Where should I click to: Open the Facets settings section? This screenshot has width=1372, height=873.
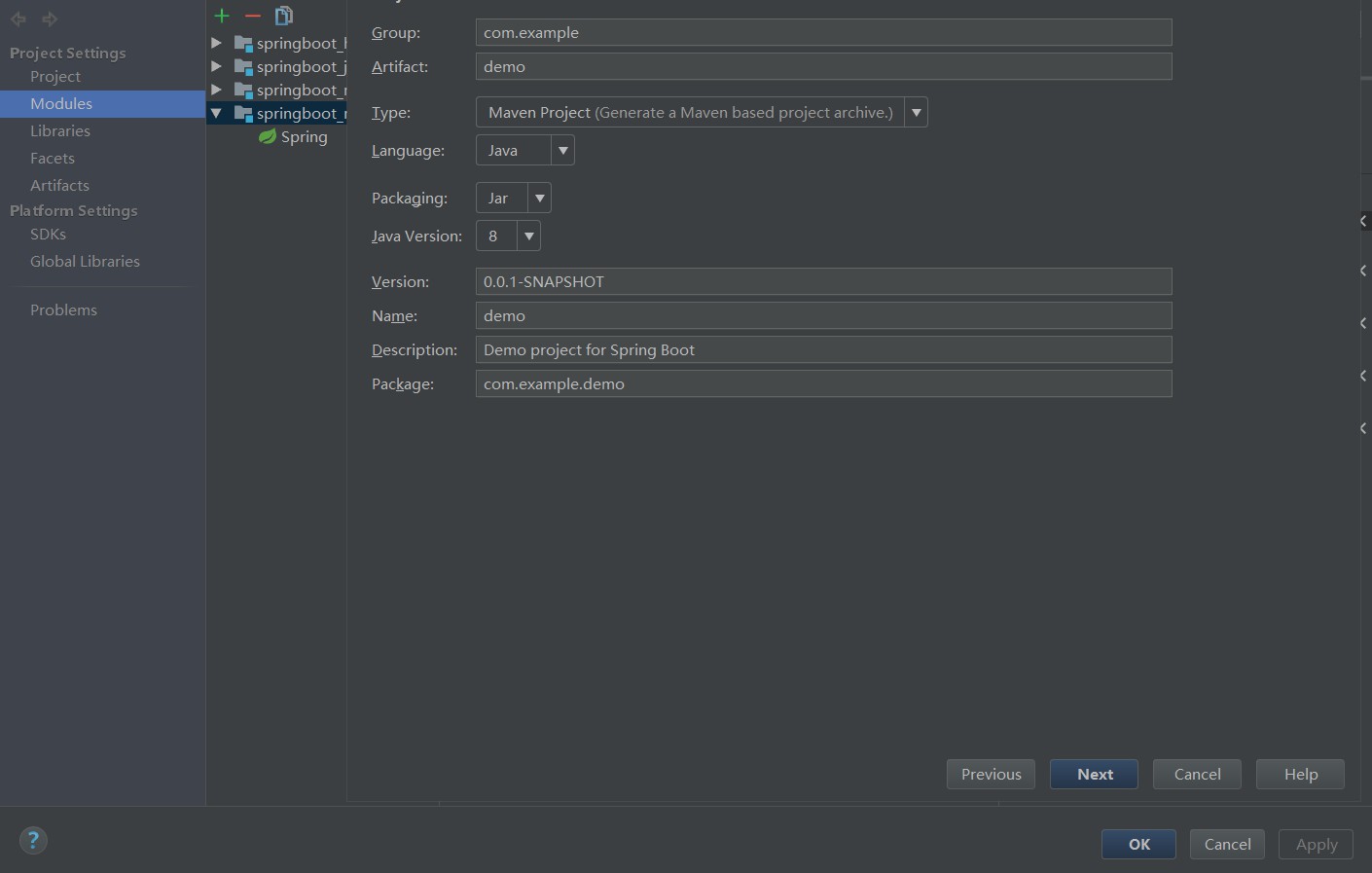coord(53,158)
